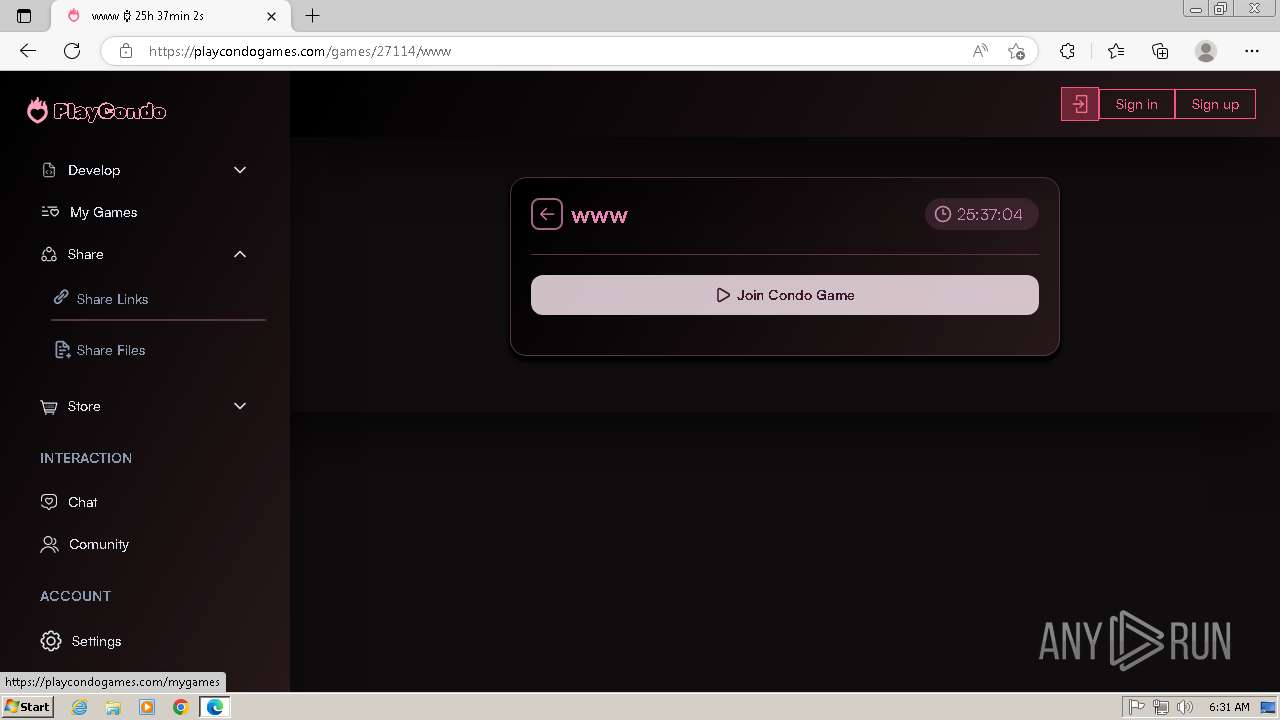1280x720 pixels.
Task: Click the My Games list icon
Action: tap(49, 212)
